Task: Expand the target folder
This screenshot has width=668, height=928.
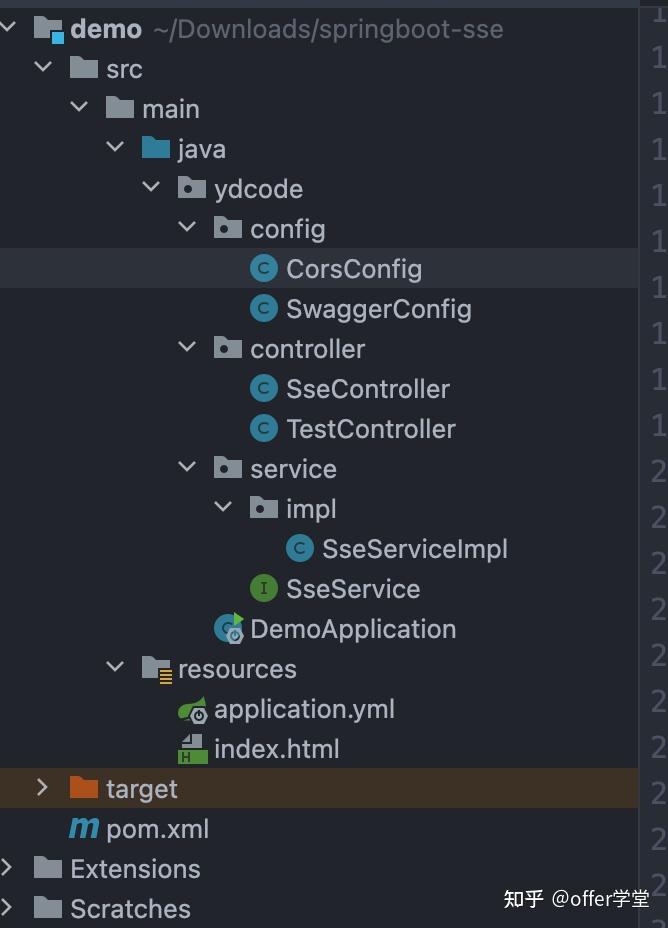Action: coord(42,788)
